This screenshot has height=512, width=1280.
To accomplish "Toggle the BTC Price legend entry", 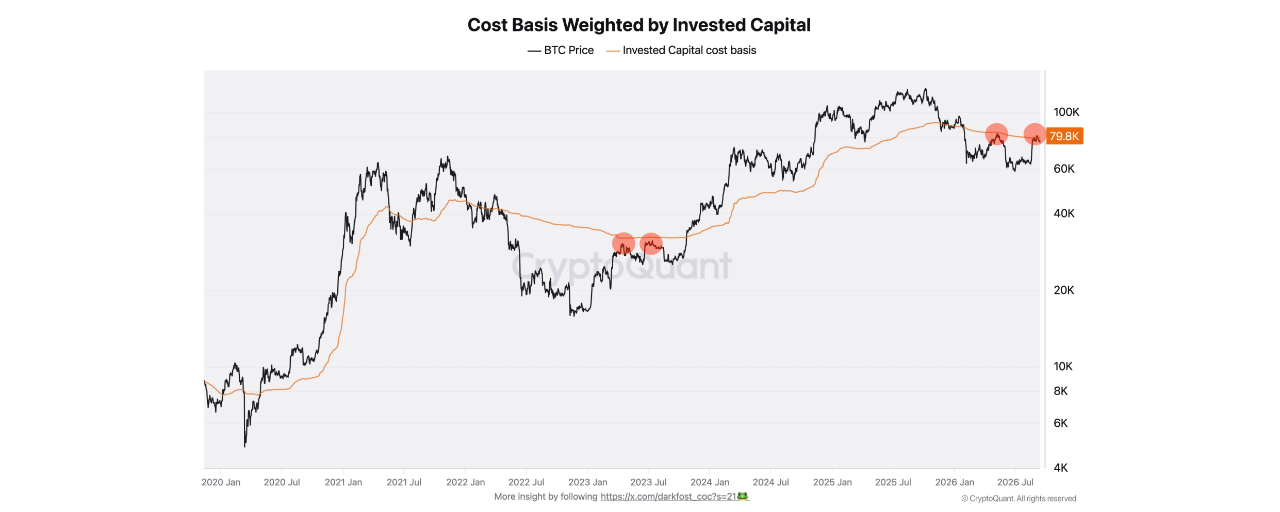I will [x=560, y=50].
